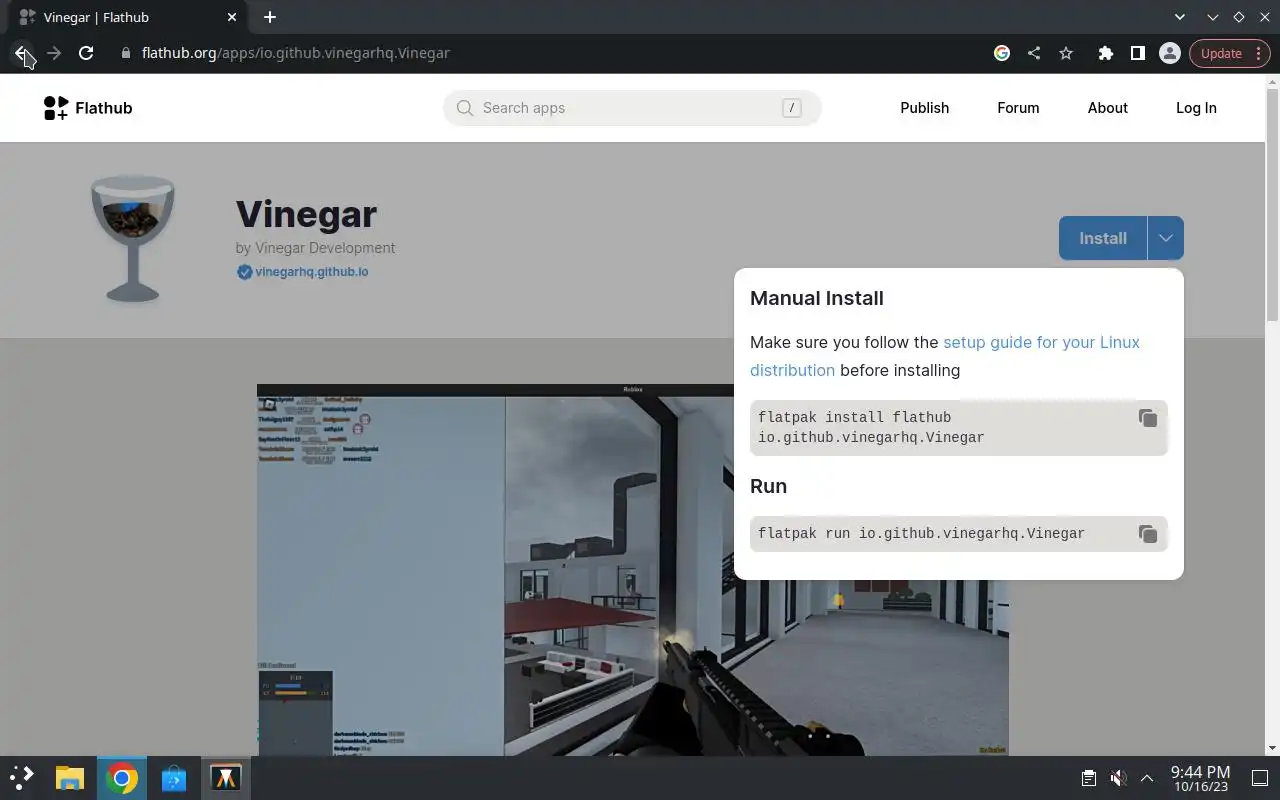
Task: Open the Konsole-like taskbar app icon
Action: point(226,778)
